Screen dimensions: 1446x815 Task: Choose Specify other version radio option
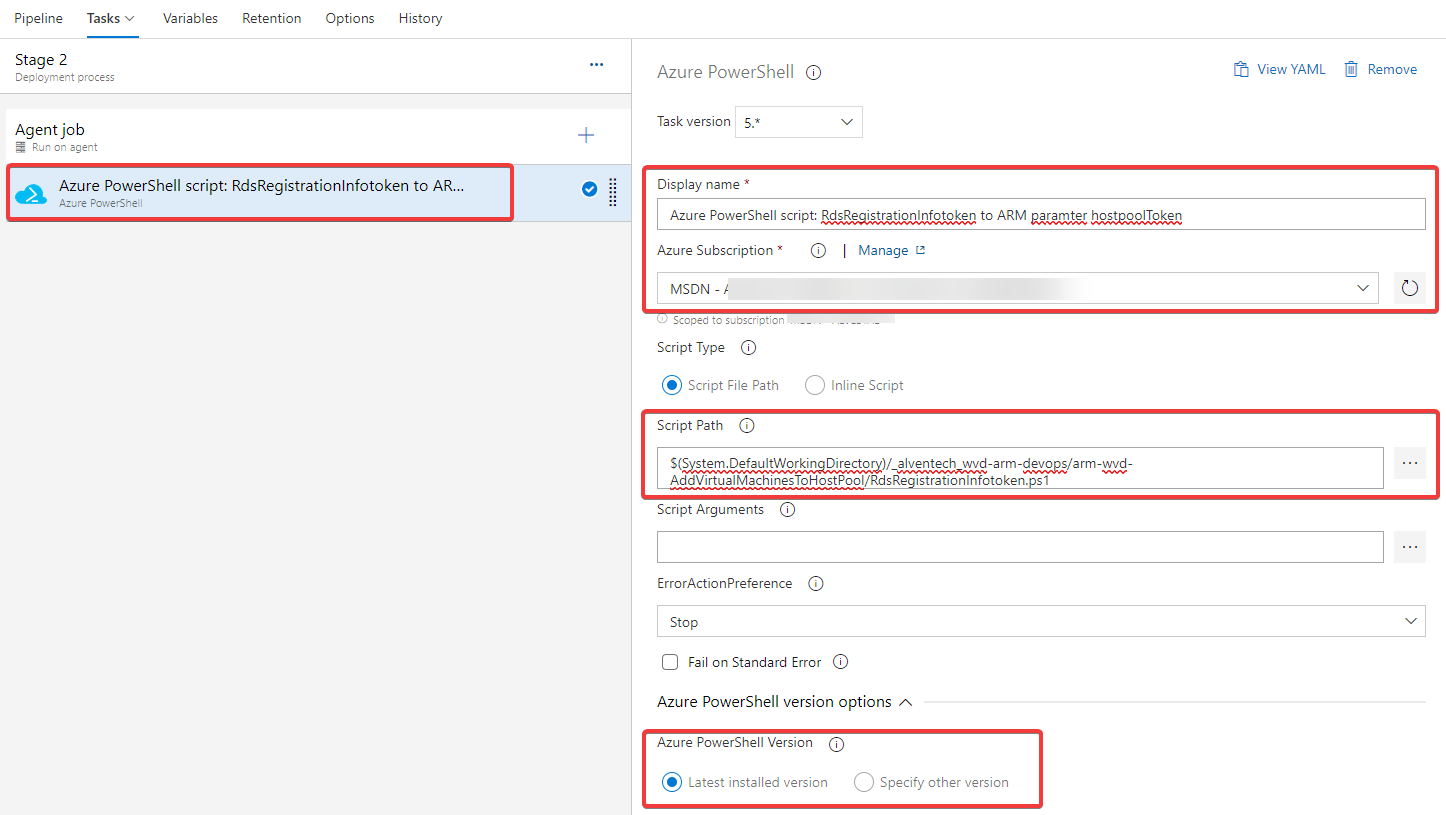coord(864,782)
